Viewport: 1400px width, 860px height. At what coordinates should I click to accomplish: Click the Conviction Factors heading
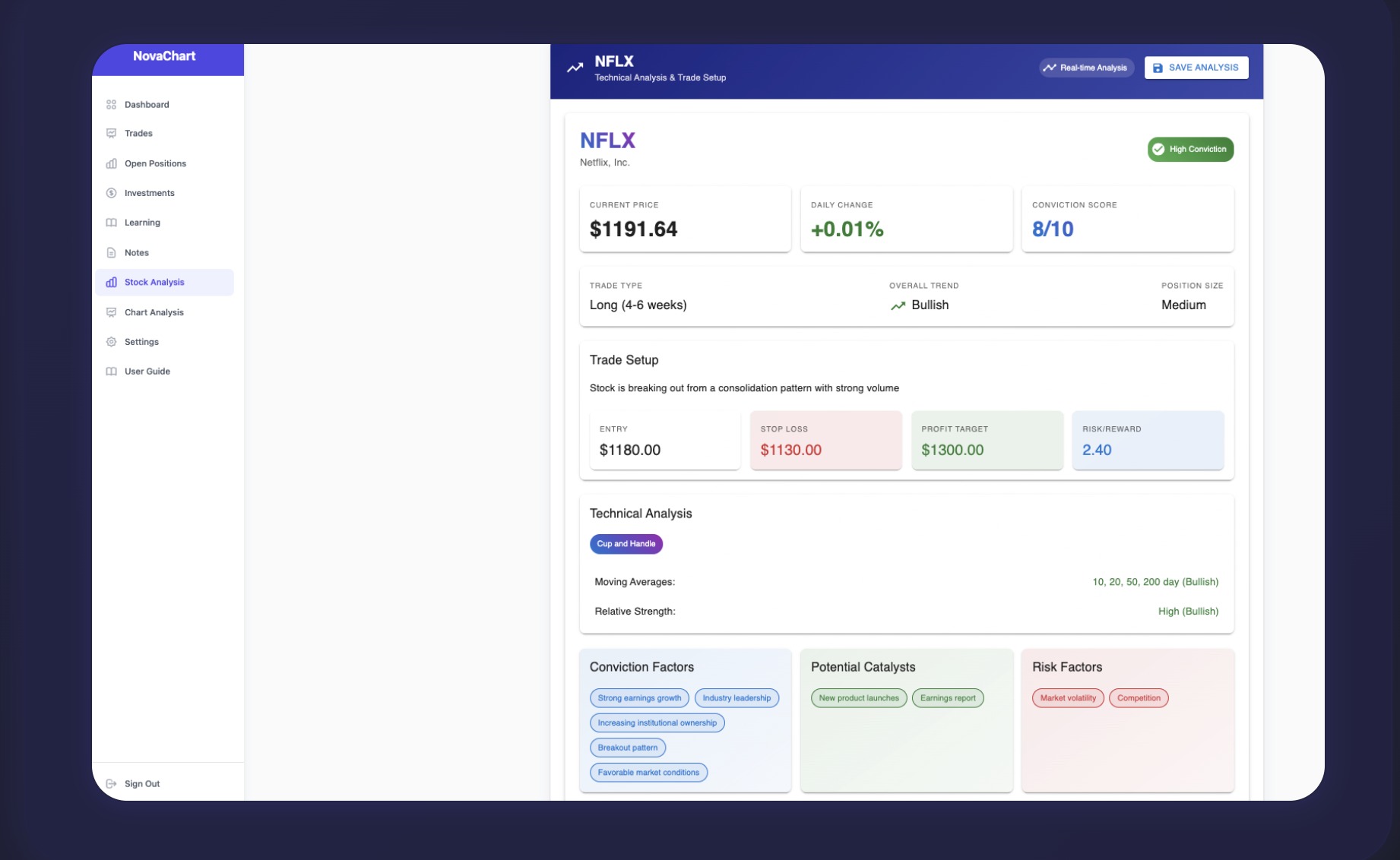(x=641, y=667)
